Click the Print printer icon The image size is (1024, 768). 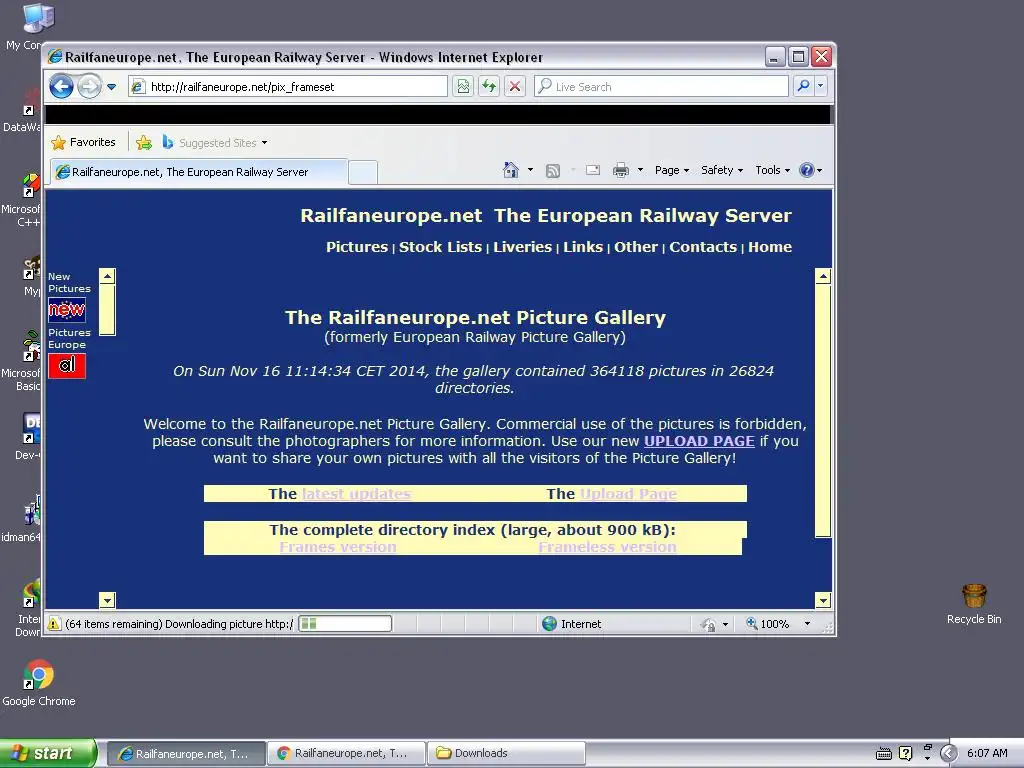pyautogui.click(x=620, y=170)
